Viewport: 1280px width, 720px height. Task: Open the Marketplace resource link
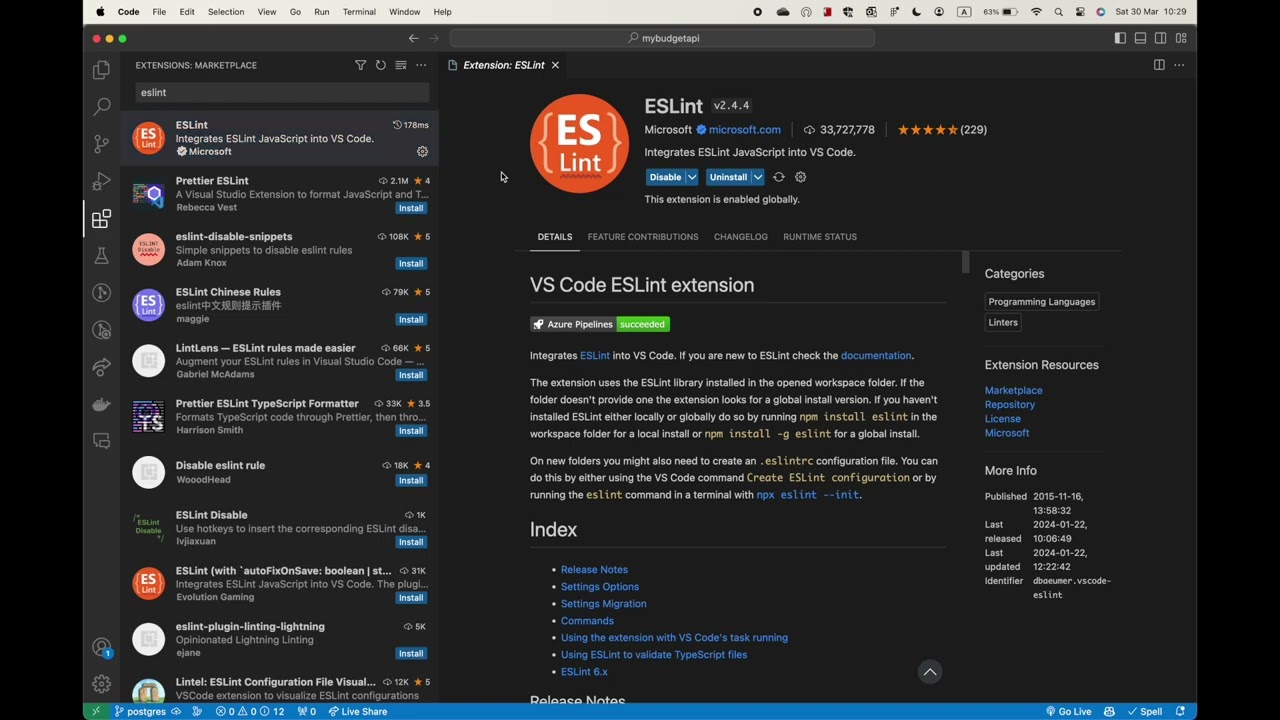pyautogui.click(x=1014, y=391)
